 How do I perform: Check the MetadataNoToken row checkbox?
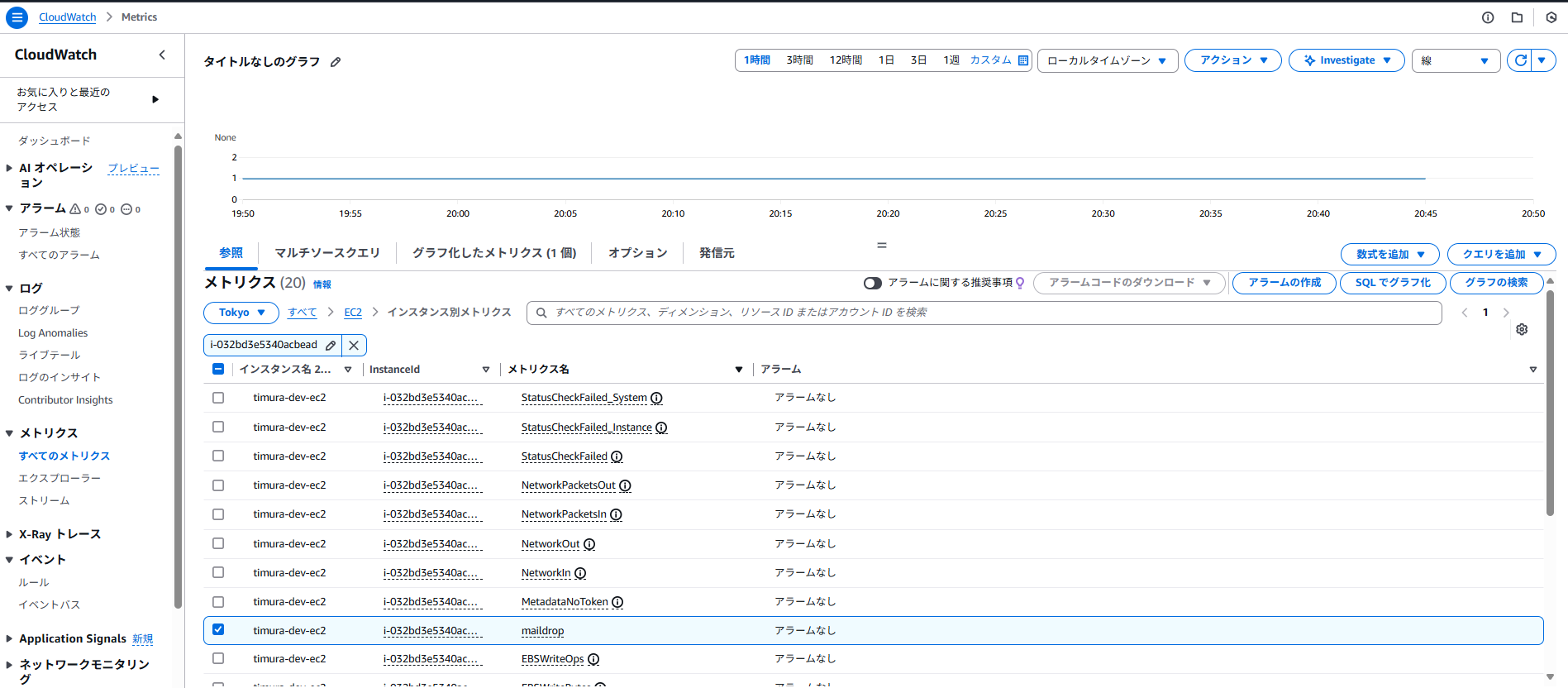[x=218, y=602]
